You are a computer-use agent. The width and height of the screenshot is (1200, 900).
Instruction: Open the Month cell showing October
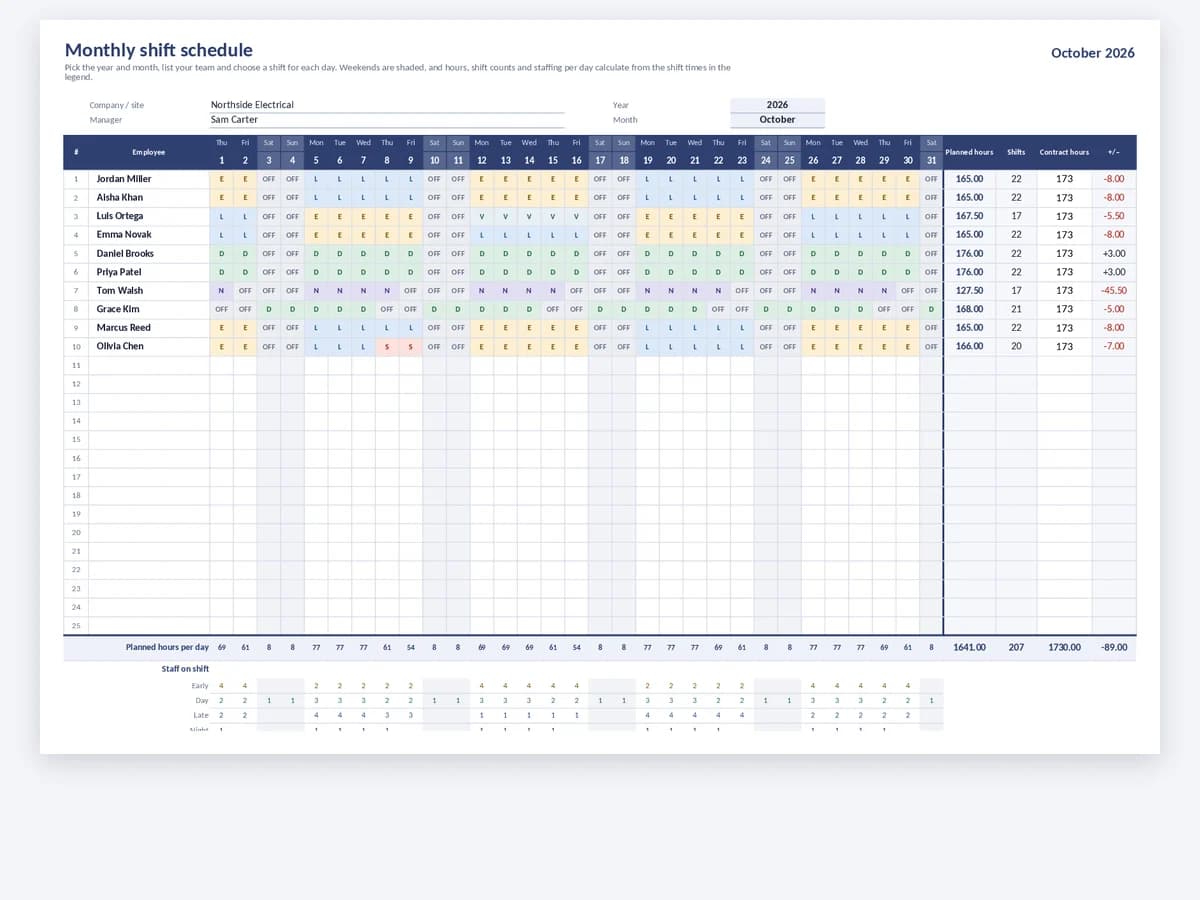(x=777, y=120)
